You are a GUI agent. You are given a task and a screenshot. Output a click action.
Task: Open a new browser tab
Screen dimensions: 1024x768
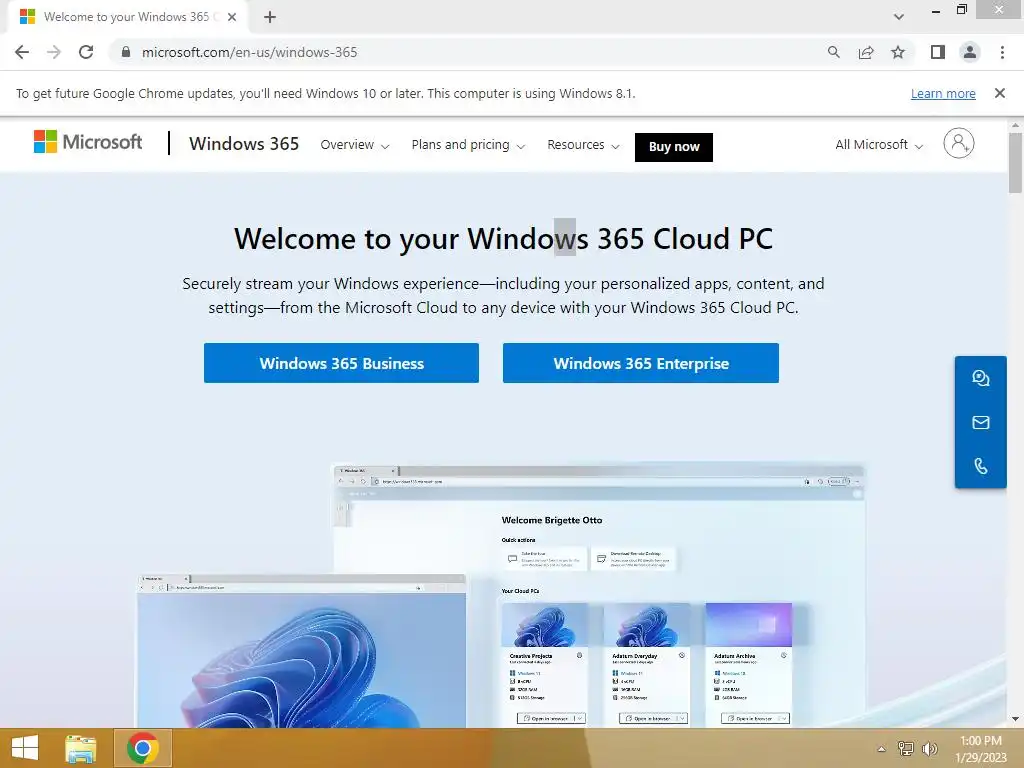[270, 17]
